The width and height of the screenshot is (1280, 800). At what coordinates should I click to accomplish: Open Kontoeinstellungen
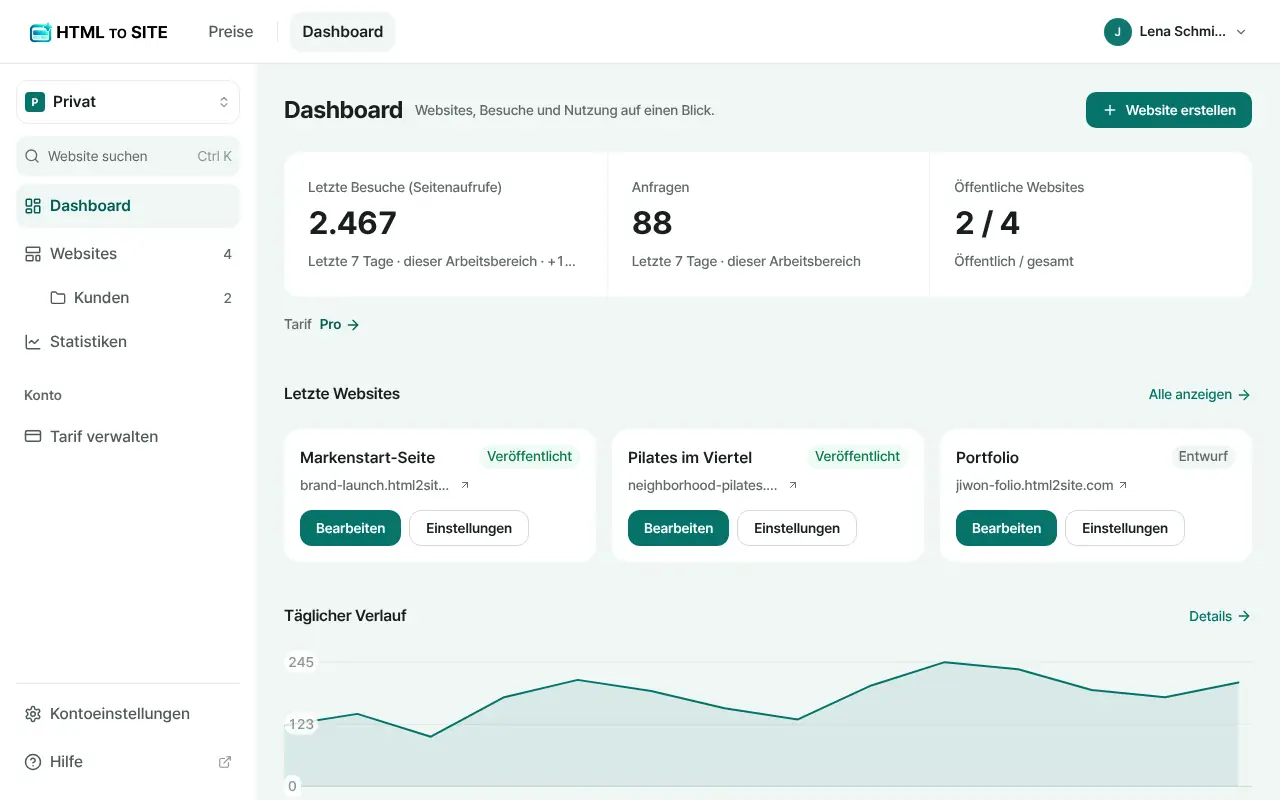[x=128, y=714]
